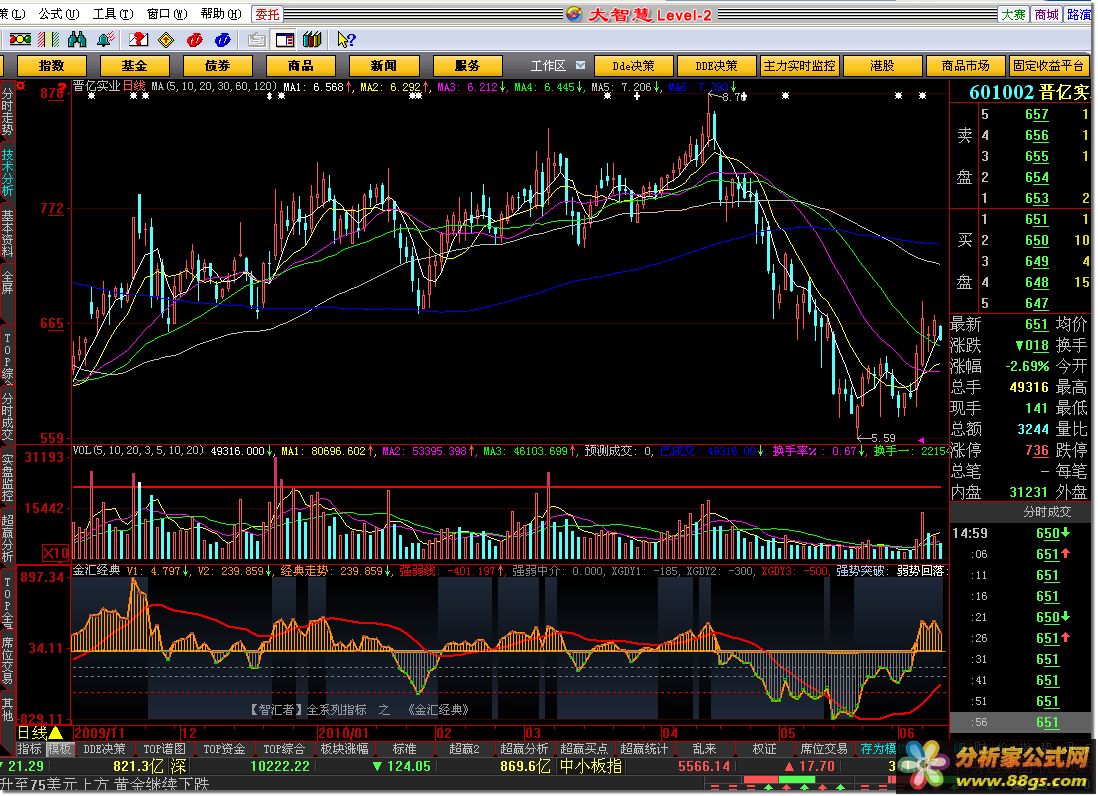Viewport: 1098px width, 796px height.
Task: Switch to the DDE决策 bottom tab
Action: [104, 749]
